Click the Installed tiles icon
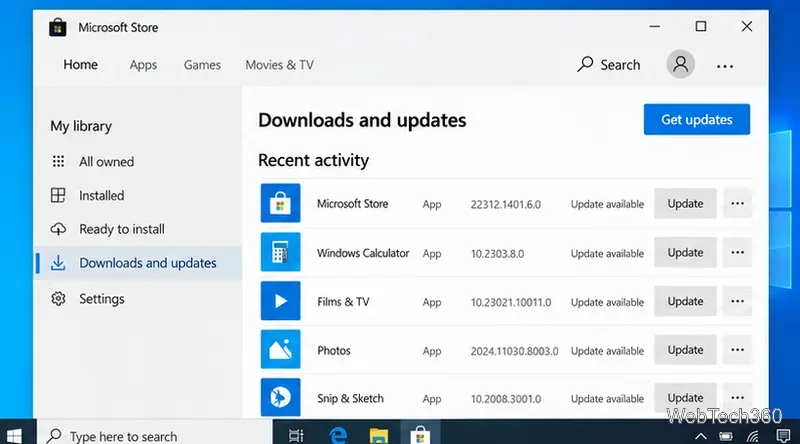This screenshot has width=800, height=444. (x=58, y=195)
